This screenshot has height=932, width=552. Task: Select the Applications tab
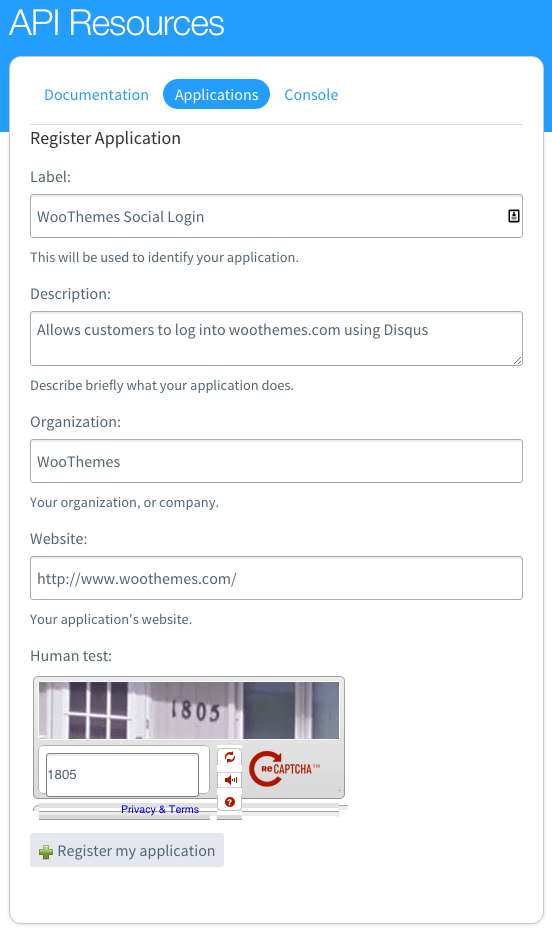pyautogui.click(x=216, y=95)
